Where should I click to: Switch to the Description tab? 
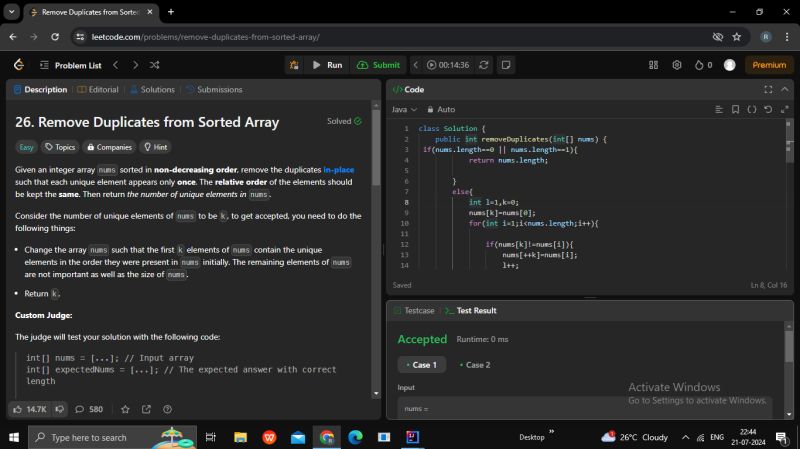coord(40,89)
